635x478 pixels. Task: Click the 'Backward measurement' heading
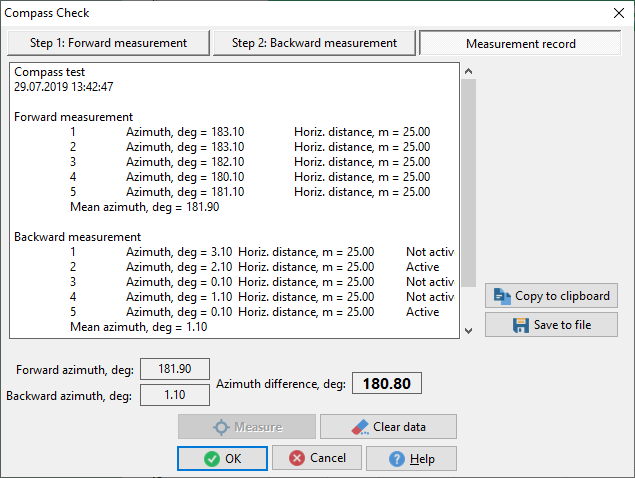(x=77, y=237)
